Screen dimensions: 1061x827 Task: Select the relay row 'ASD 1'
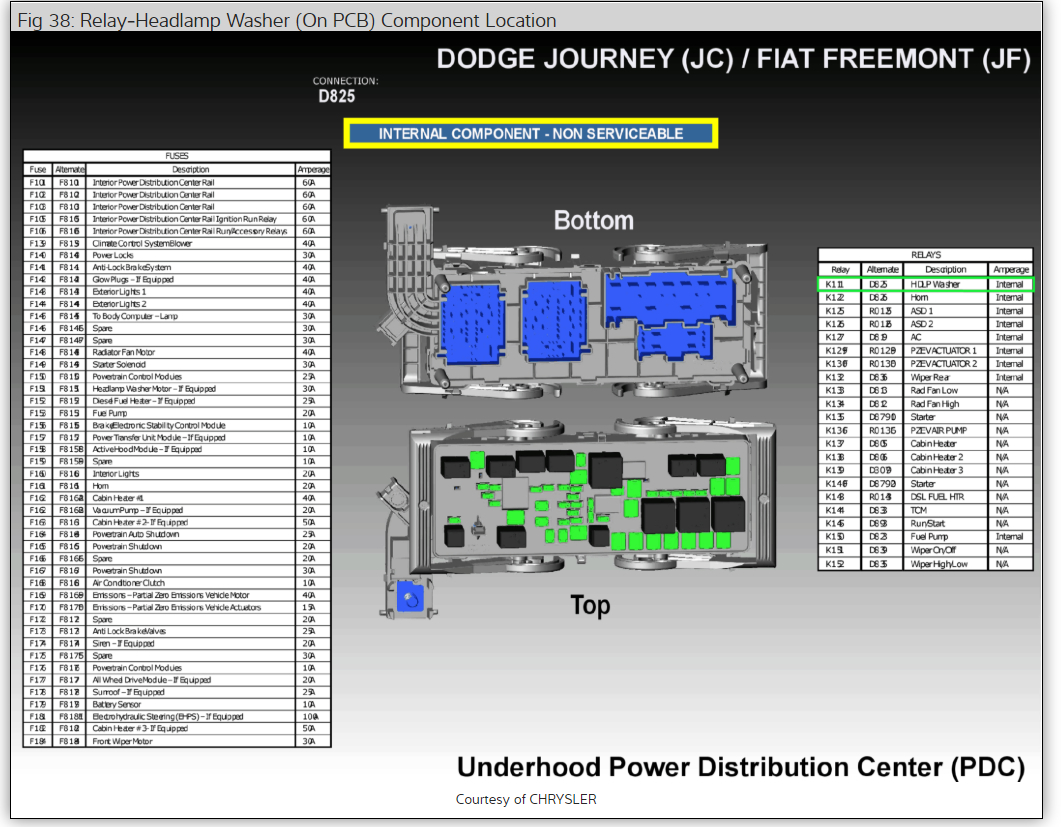pos(926,311)
